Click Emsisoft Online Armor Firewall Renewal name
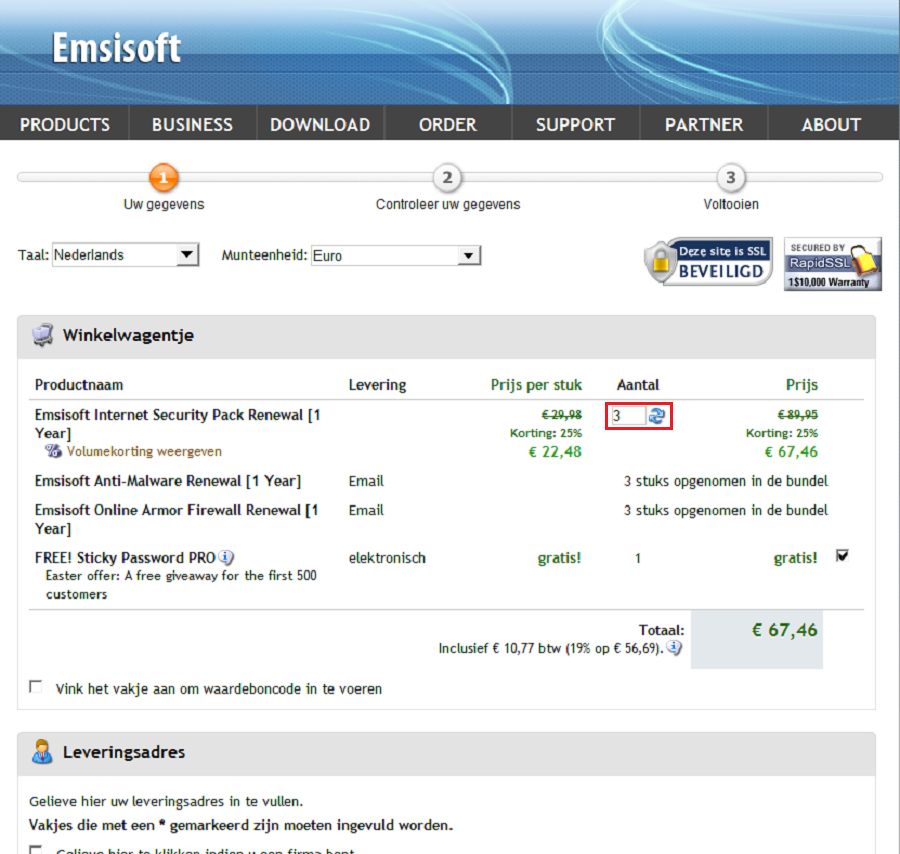This screenshot has height=854, width=900. click(x=176, y=519)
